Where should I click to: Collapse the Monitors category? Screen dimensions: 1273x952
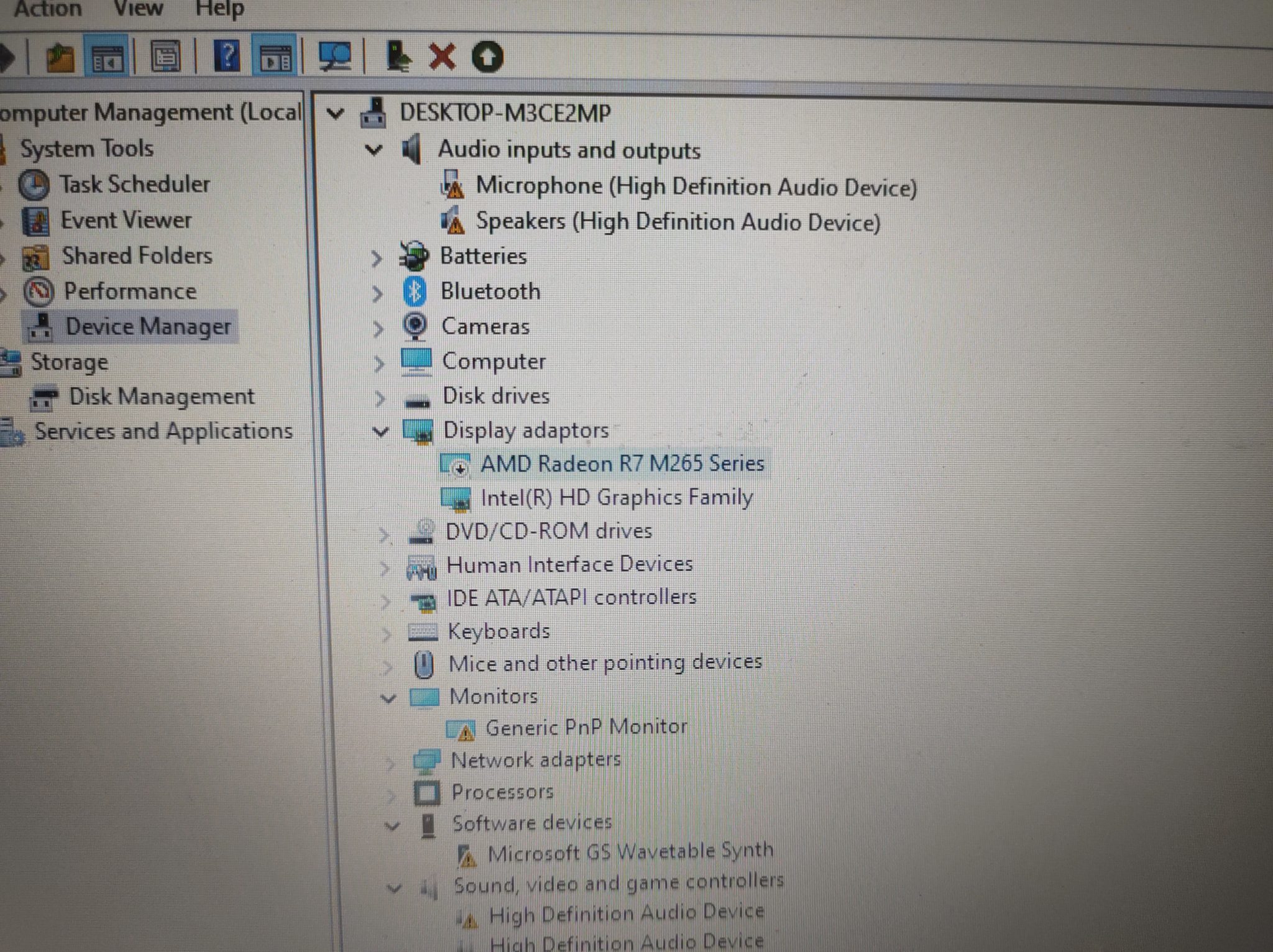click(x=388, y=698)
